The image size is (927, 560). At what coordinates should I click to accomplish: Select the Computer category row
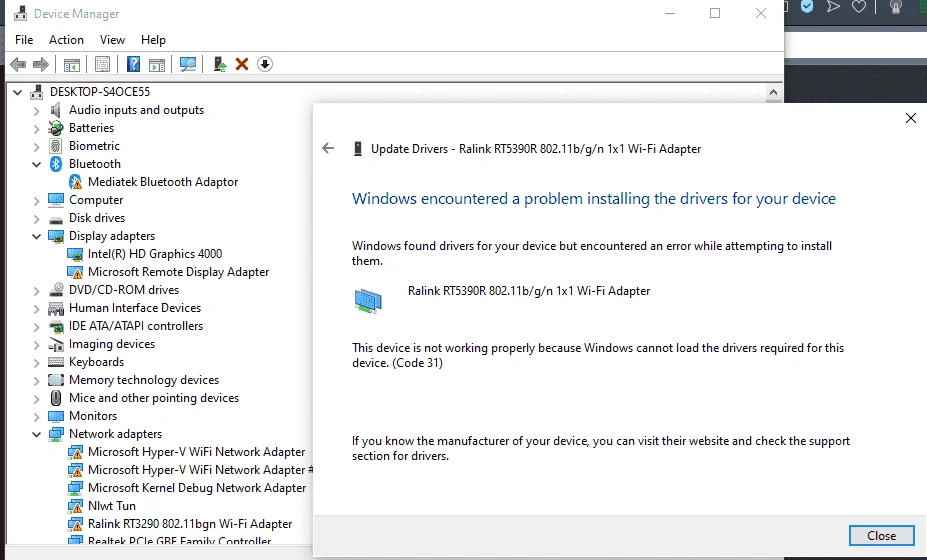click(x=96, y=200)
